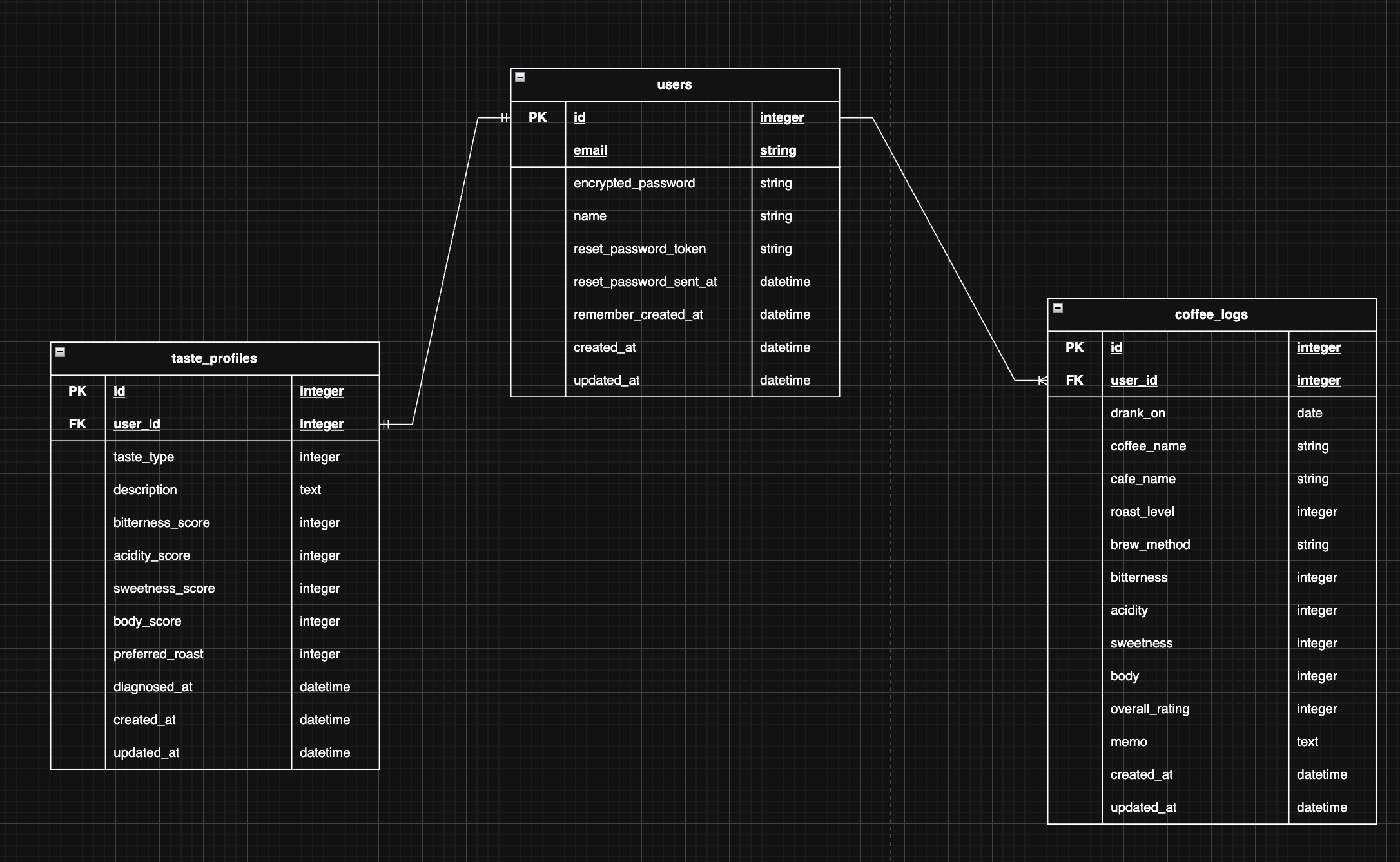Select the users to coffee_logs connector line
The image size is (1400, 862).
(x=943, y=249)
